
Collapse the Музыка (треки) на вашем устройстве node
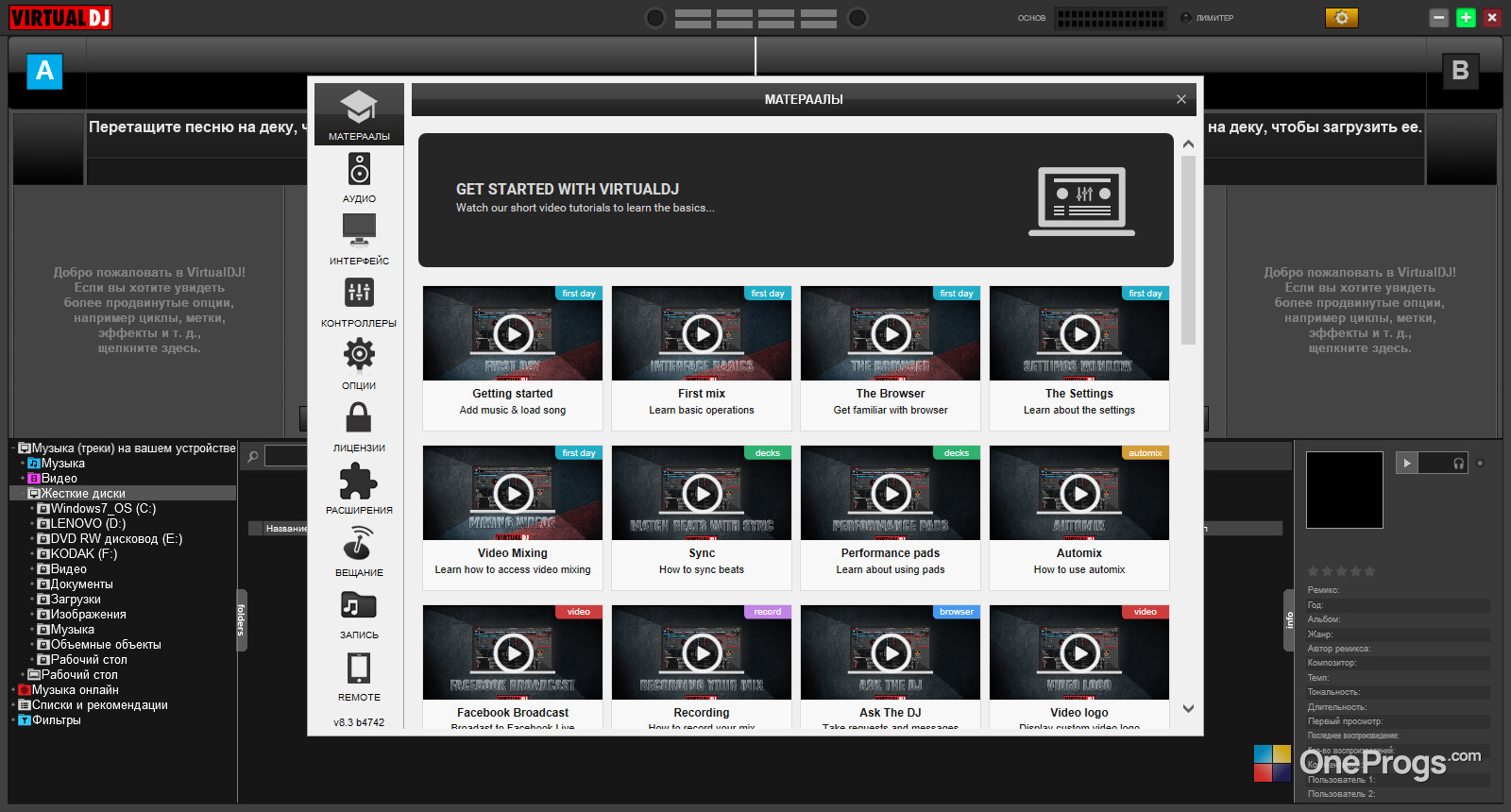click(13, 448)
